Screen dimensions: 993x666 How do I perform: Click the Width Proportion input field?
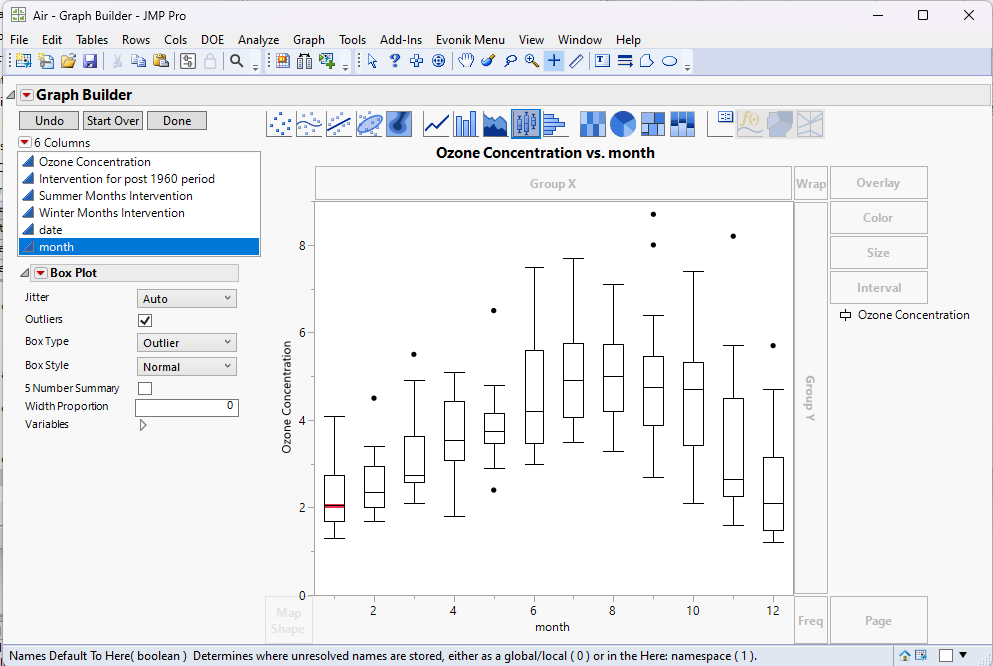point(186,407)
